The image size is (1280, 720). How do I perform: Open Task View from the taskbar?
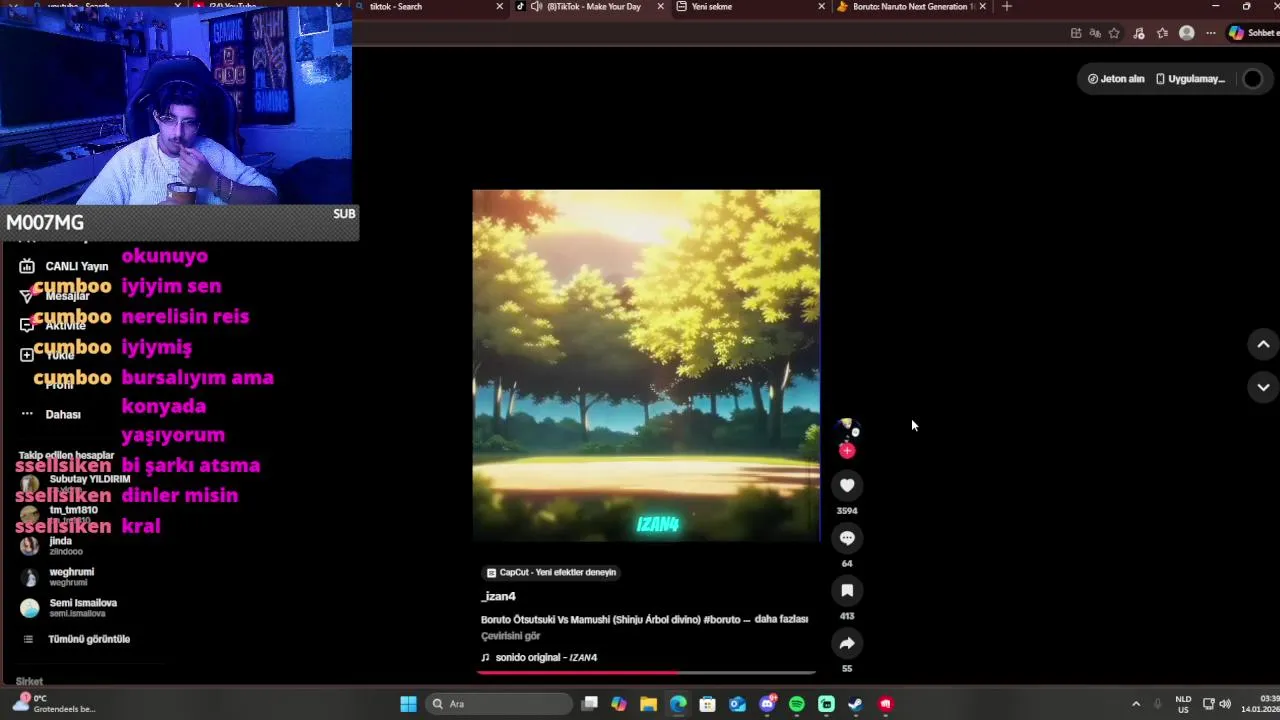tap(590, 704)
